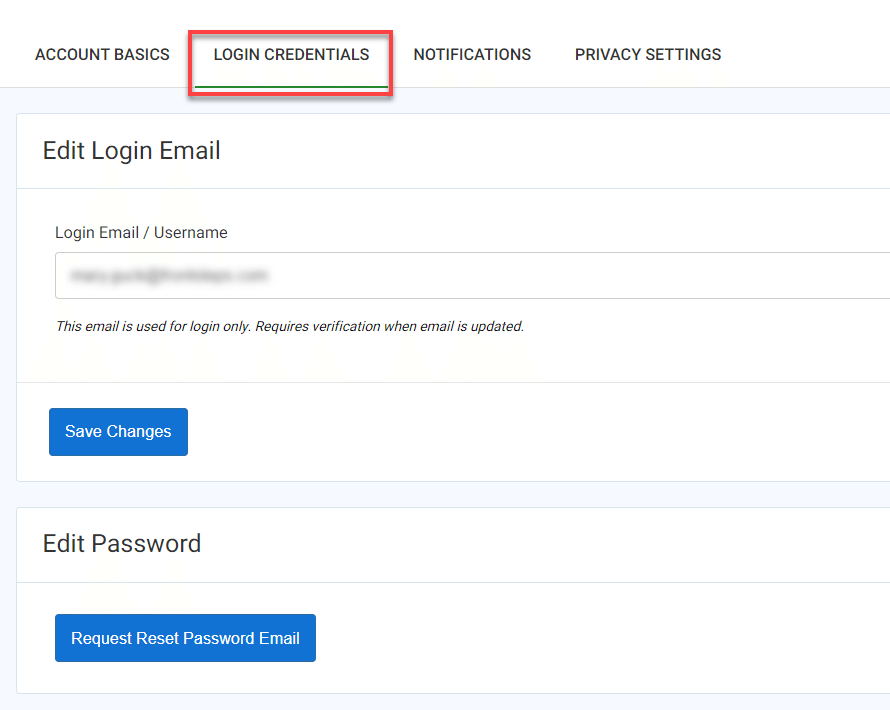Select the Login Credentials tab
Screen dimensions: 890x710
(x=291, y=54)
